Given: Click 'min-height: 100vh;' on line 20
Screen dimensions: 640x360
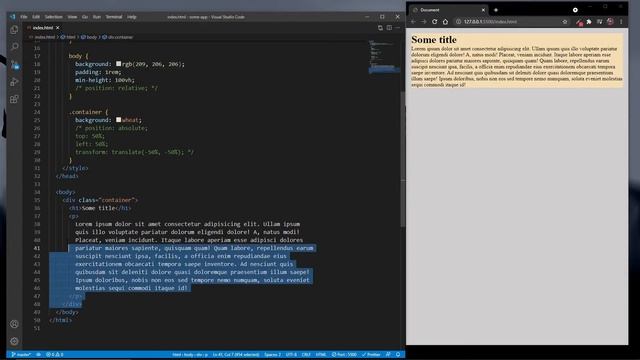Looking at the screenshot, I should (104, 80).
